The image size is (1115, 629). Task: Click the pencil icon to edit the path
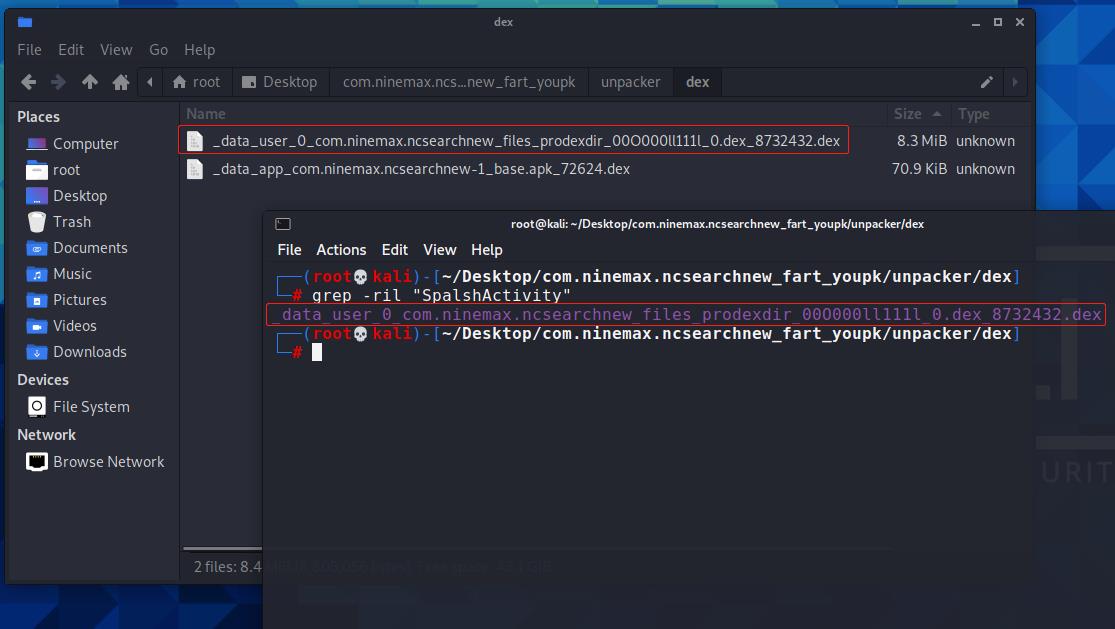(x=986, y=82)
